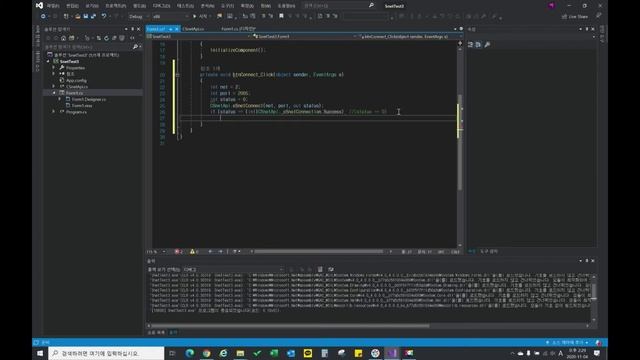Click the Undo arrow in toolbar
640x360 pixels.
click(x=104, y=16)
